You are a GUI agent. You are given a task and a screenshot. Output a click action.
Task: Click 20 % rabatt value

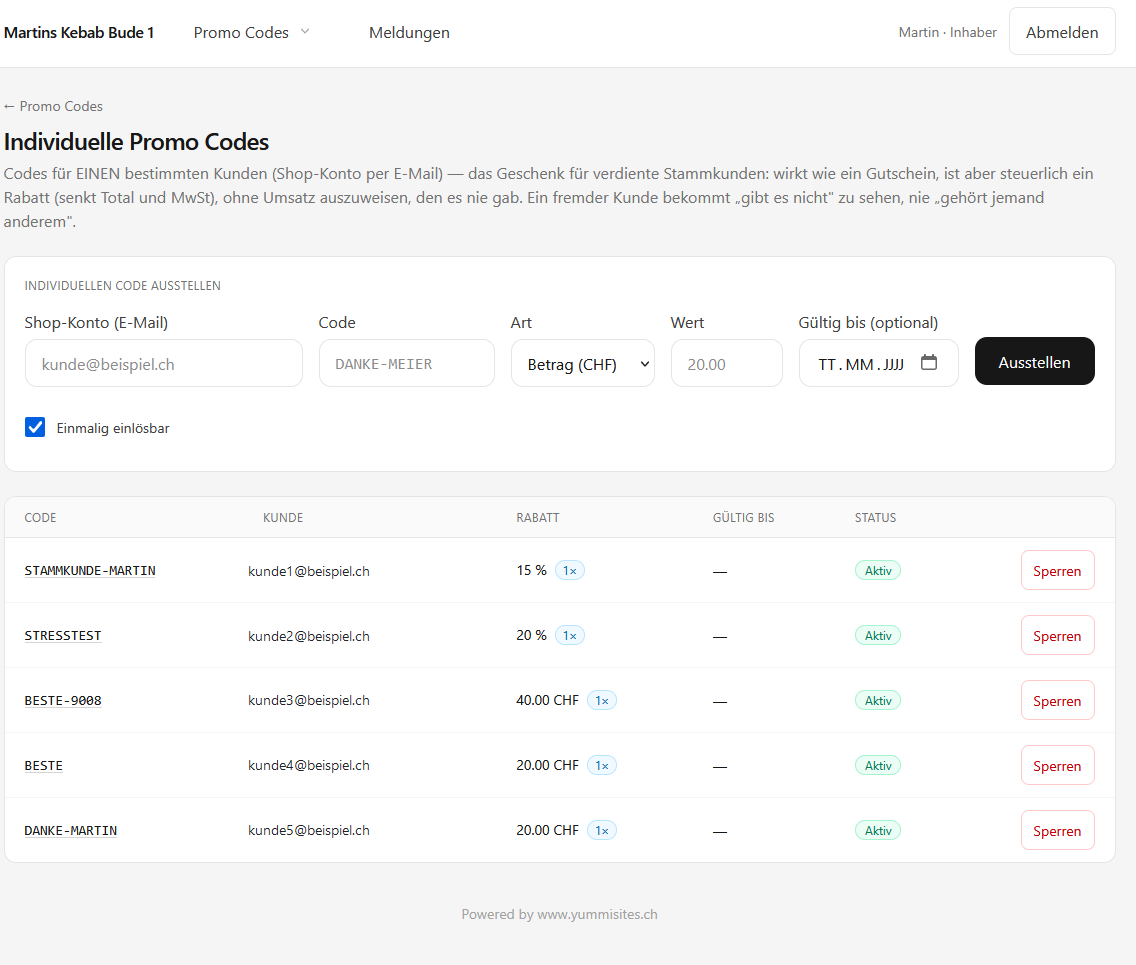pos(531,635)
